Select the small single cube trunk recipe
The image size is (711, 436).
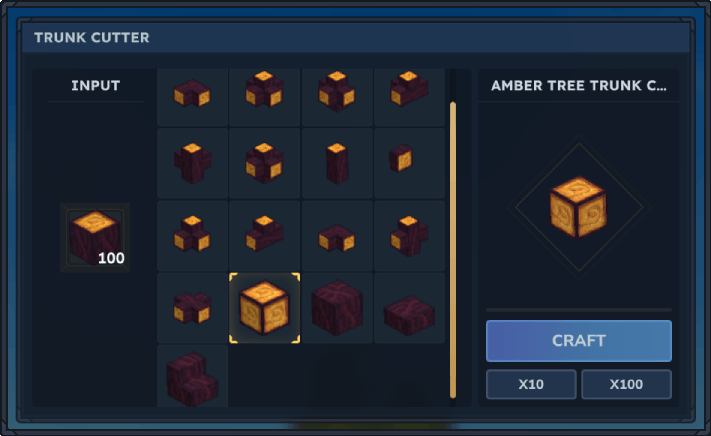(409, 163)
